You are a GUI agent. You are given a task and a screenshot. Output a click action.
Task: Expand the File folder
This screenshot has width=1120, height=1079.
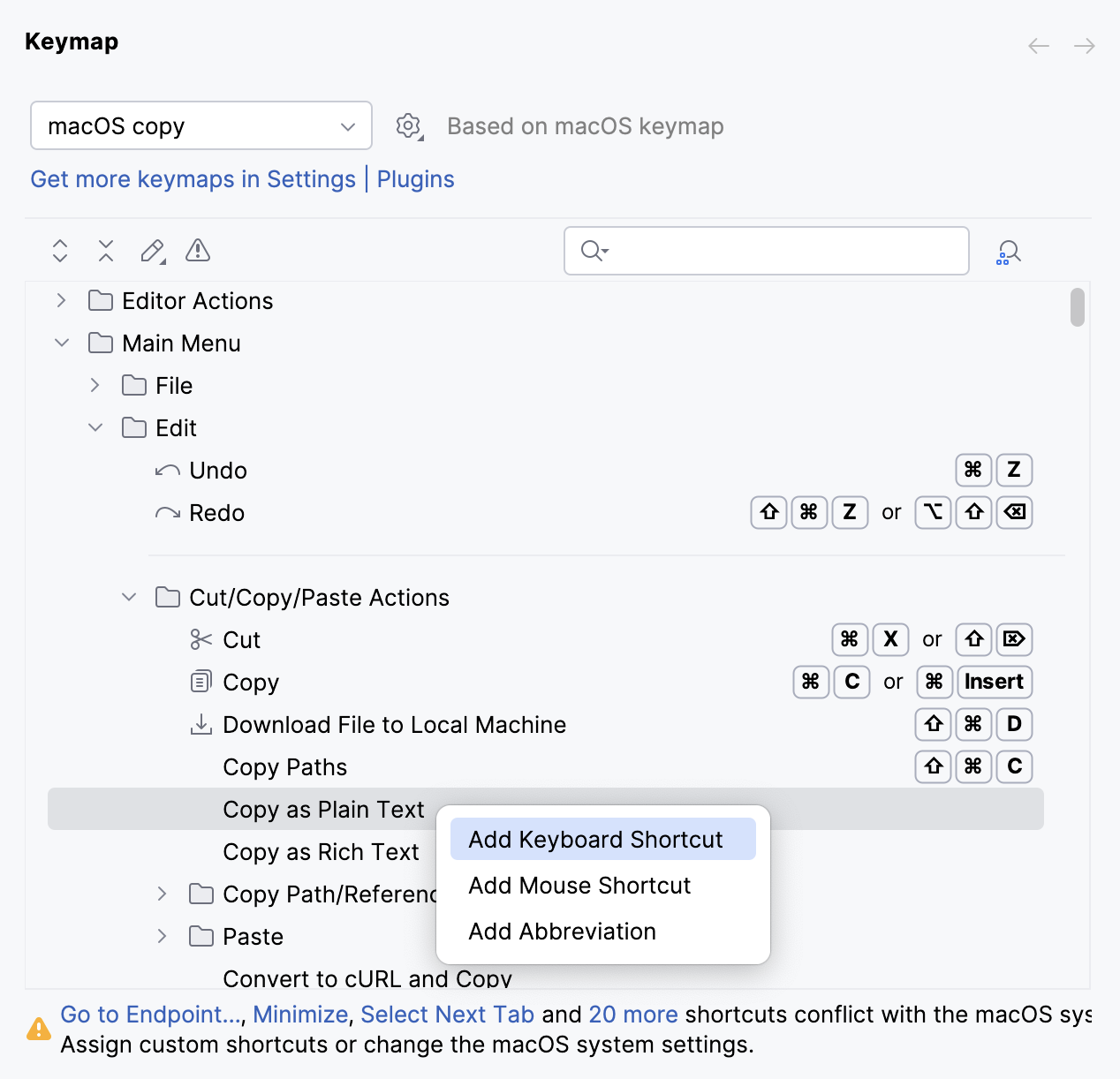[x=95, y=385]
